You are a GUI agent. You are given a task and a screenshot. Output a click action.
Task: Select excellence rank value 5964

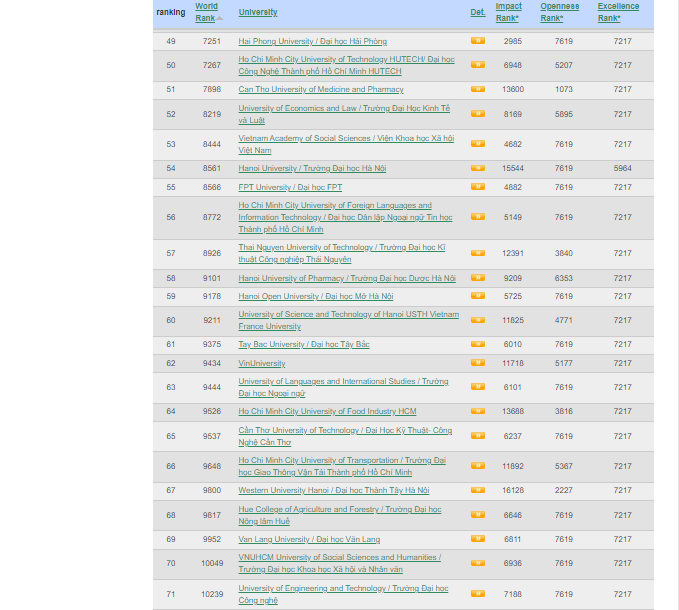(622, 168)
